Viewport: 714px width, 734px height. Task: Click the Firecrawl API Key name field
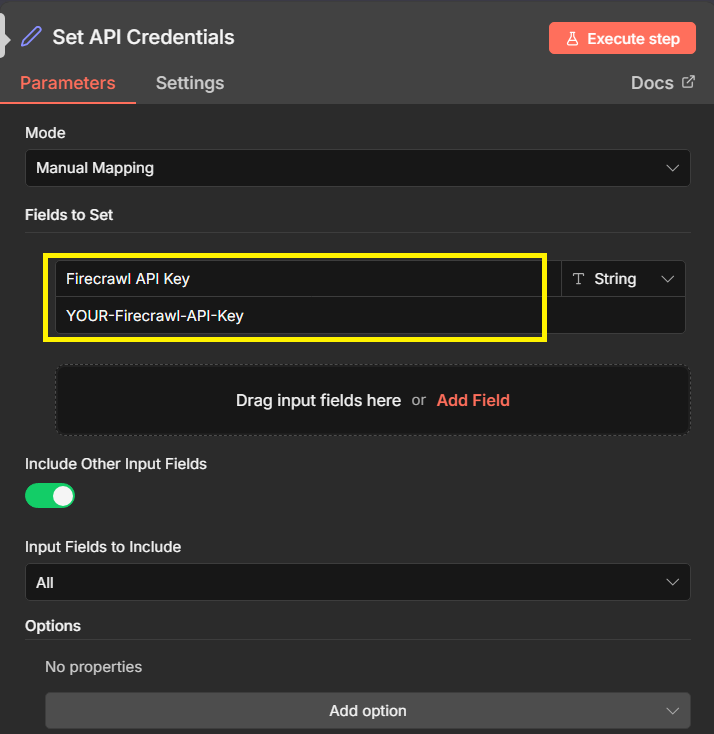300,279
